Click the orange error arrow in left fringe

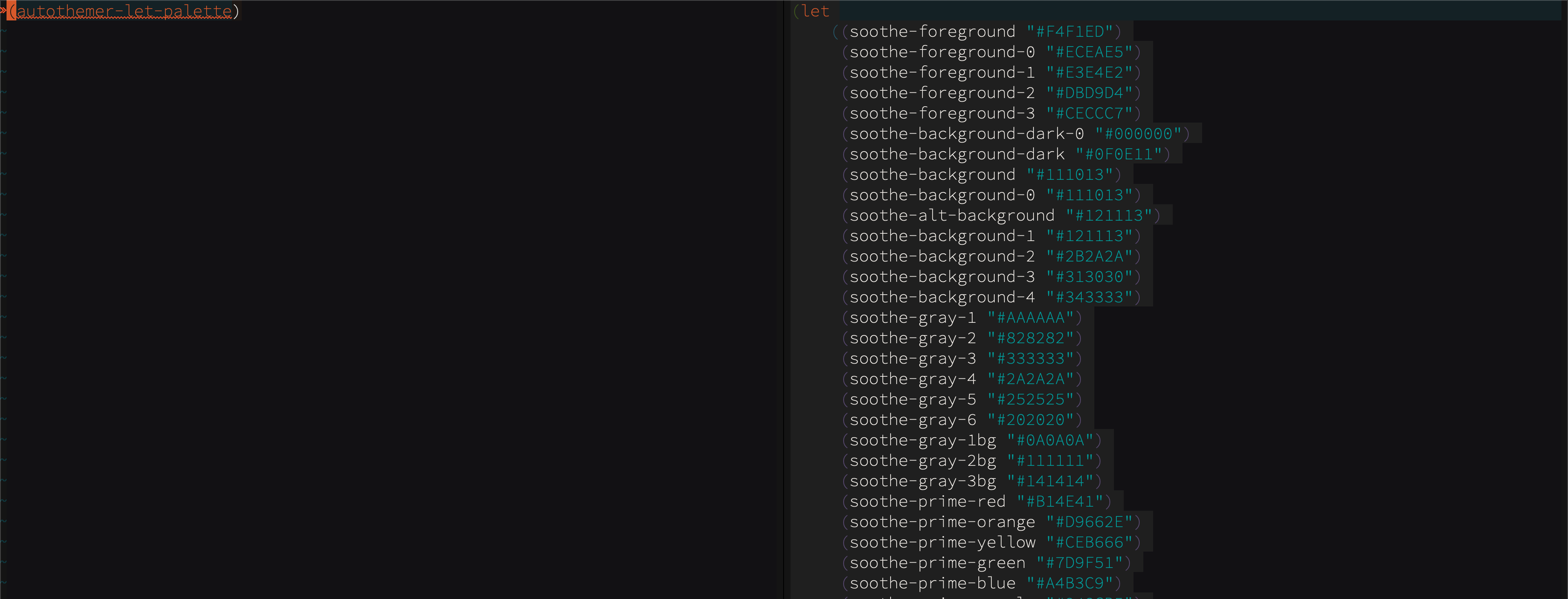(x=2, y=11)
